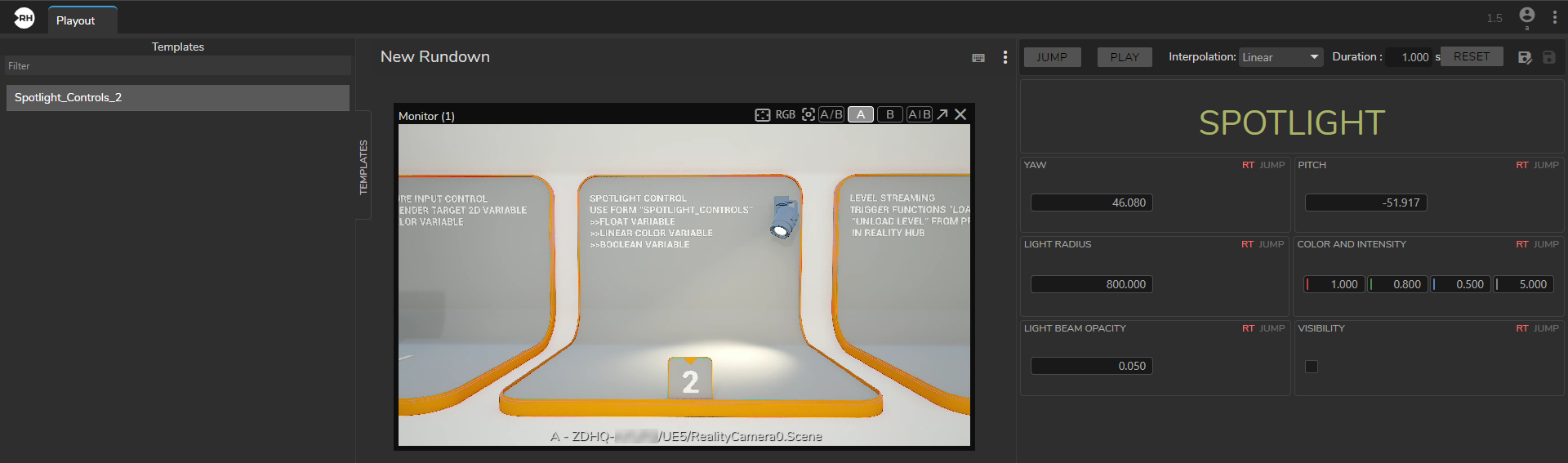
Task: Click the Reality Hub logo icon
Action: (24, 18)
